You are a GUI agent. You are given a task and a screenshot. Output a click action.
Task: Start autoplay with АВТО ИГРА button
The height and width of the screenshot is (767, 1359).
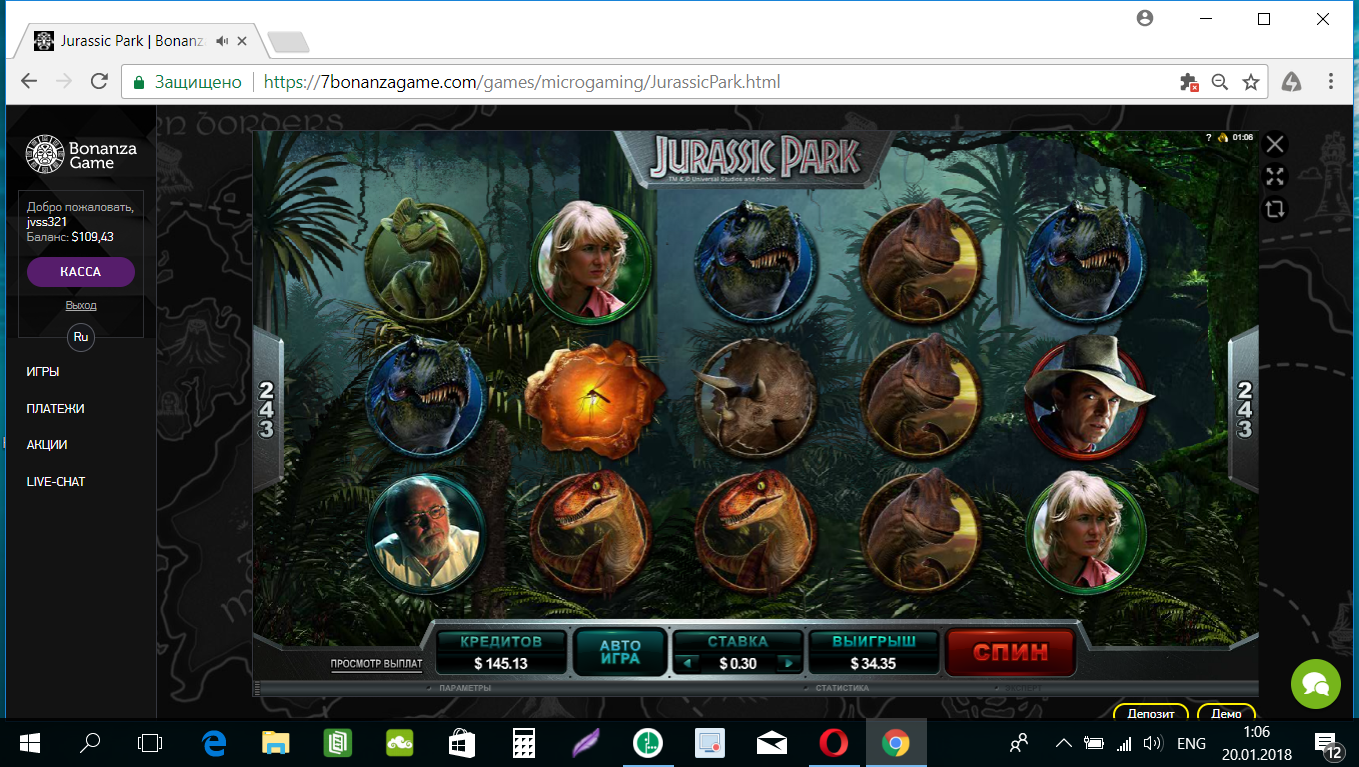point(620,653)
